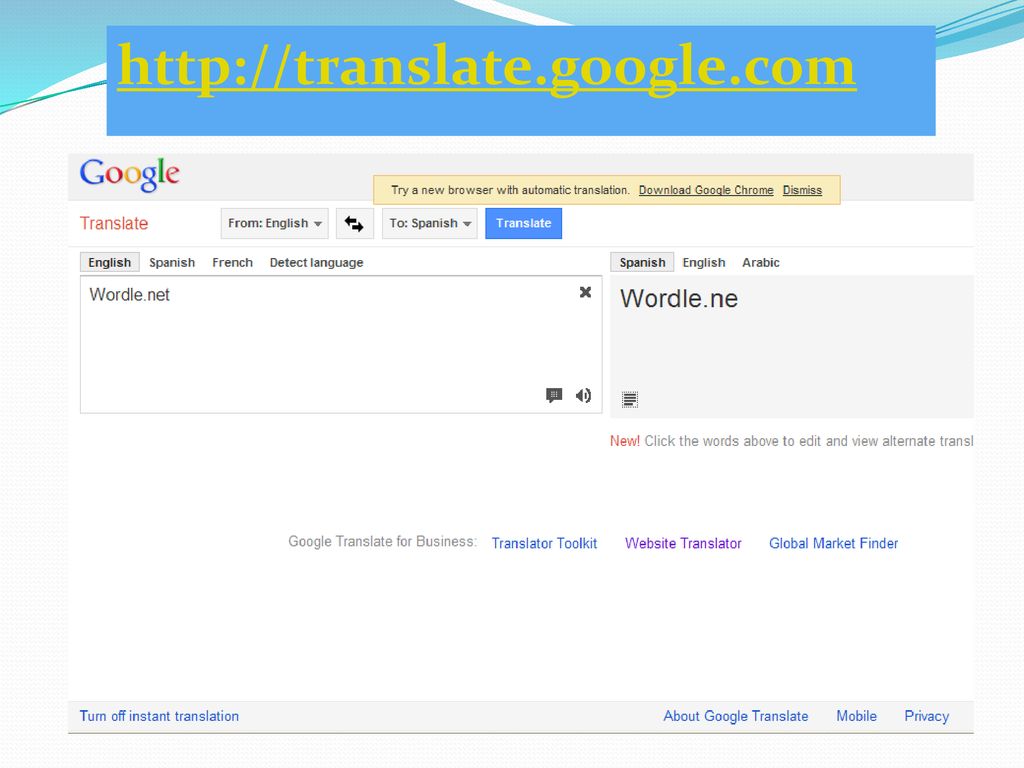The width and height of the screenshot is (1024, 768).
Task: Select Arabic target language tab
Action: 761,263
